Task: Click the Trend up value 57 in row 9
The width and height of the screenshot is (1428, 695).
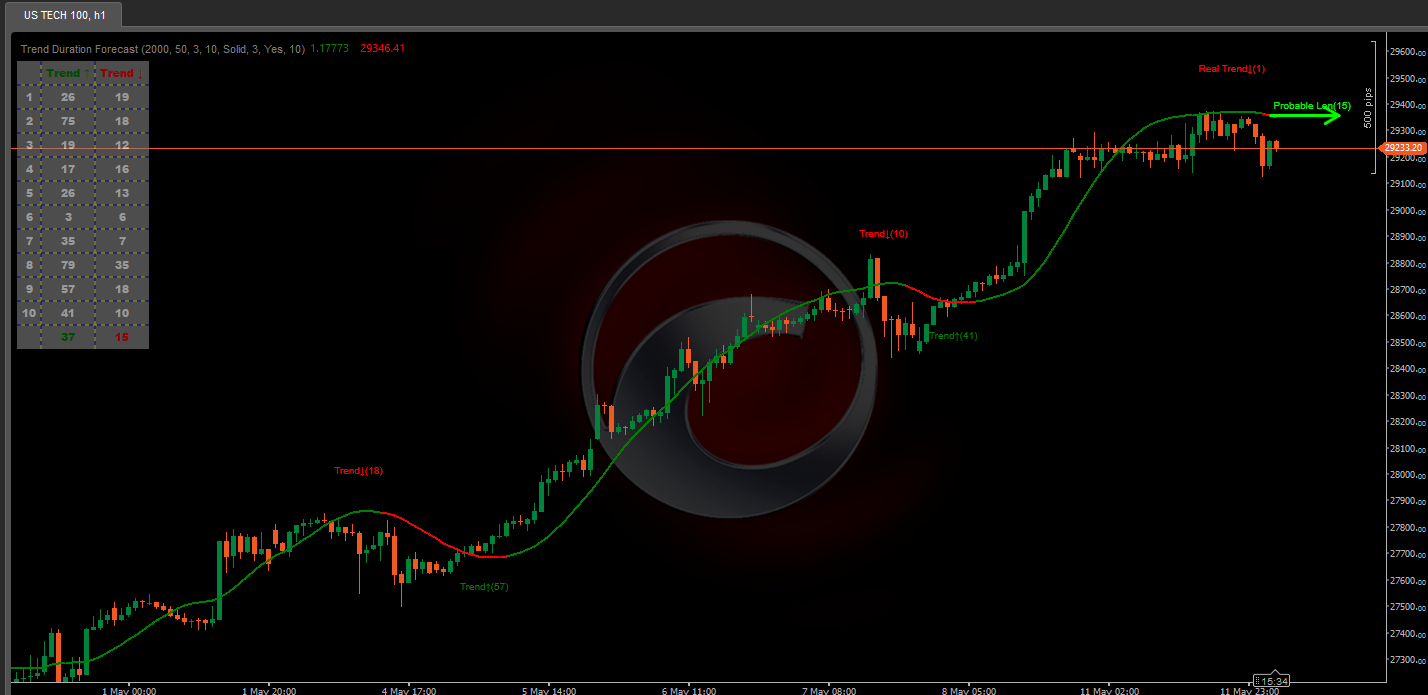Action: [67, 289]
